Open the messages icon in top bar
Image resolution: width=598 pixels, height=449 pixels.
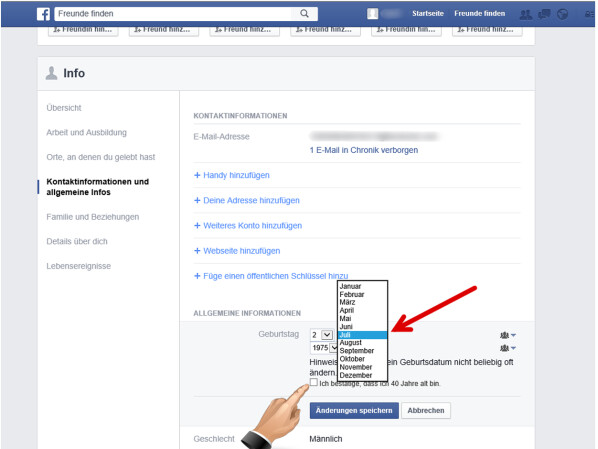point(544,14)
